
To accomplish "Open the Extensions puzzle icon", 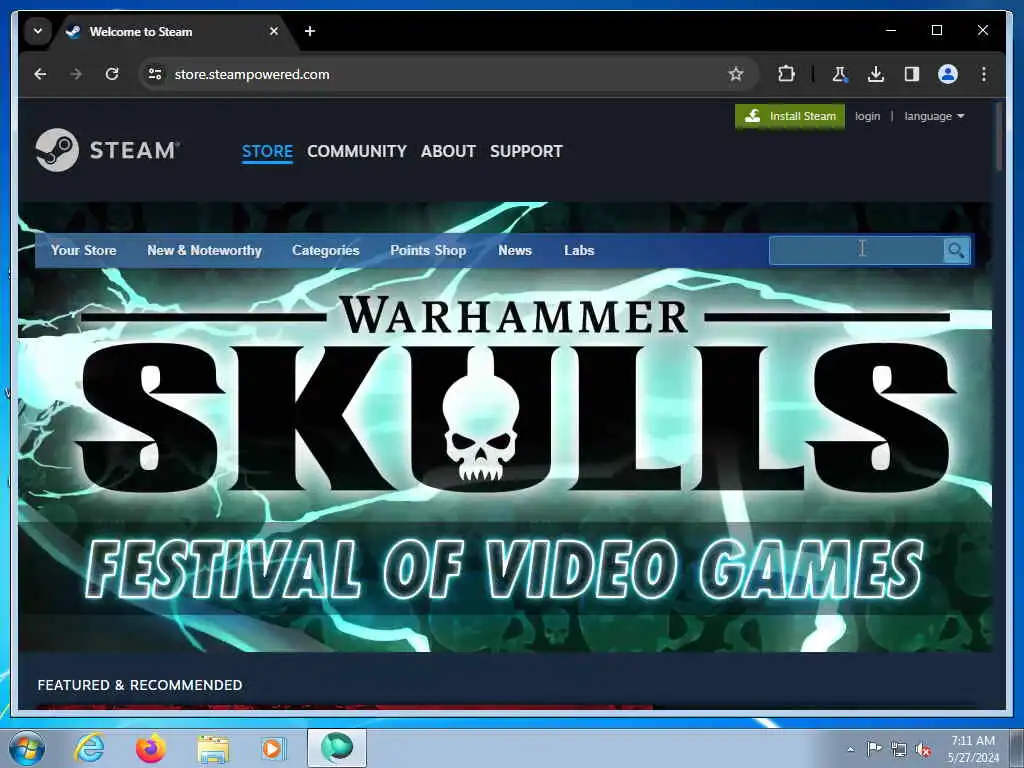I will point(786,74).
